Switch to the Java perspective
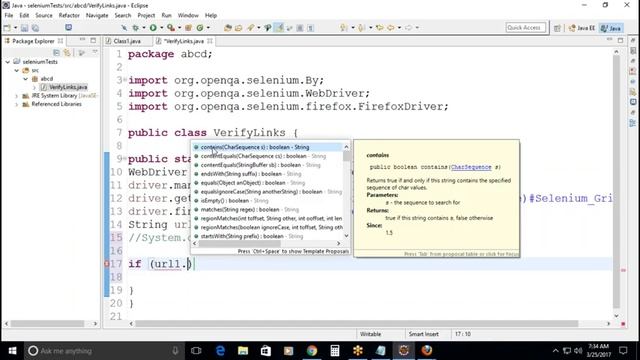640x360 pixels. pyautogui.click(x=611, y=28)
